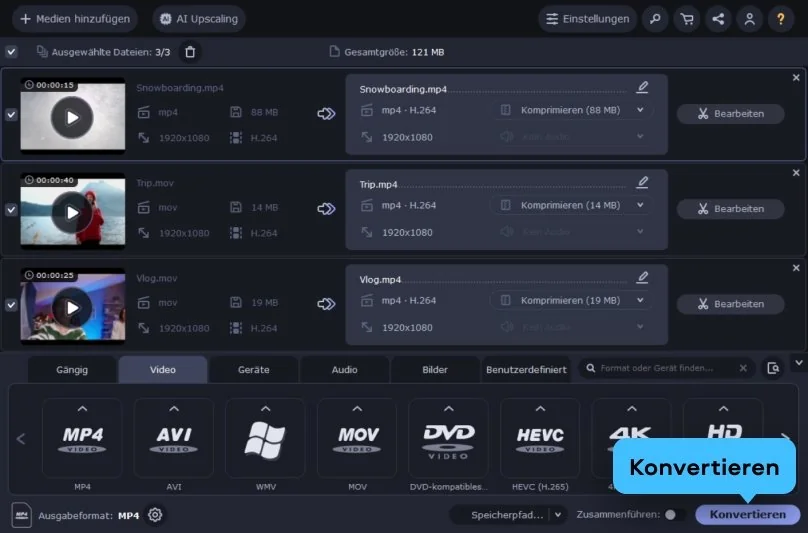Image resolution: width=808 pixels, height=533 pixels.
Task: Switch to the Bilder tab
Action: (435, 370)
